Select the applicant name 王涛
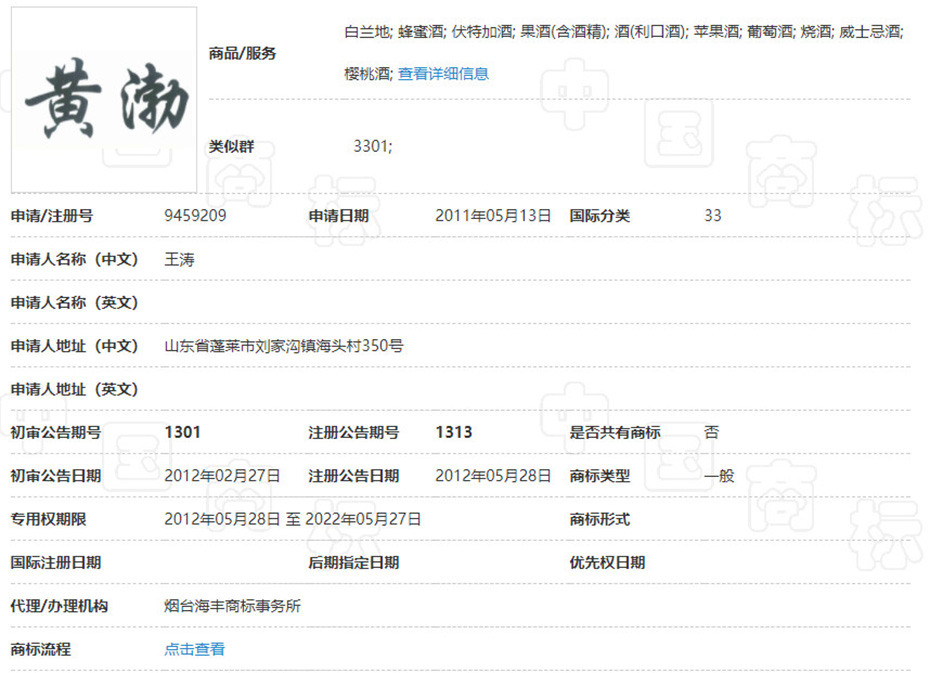Screen dimensions: 930x673 (x=179, y=259)
